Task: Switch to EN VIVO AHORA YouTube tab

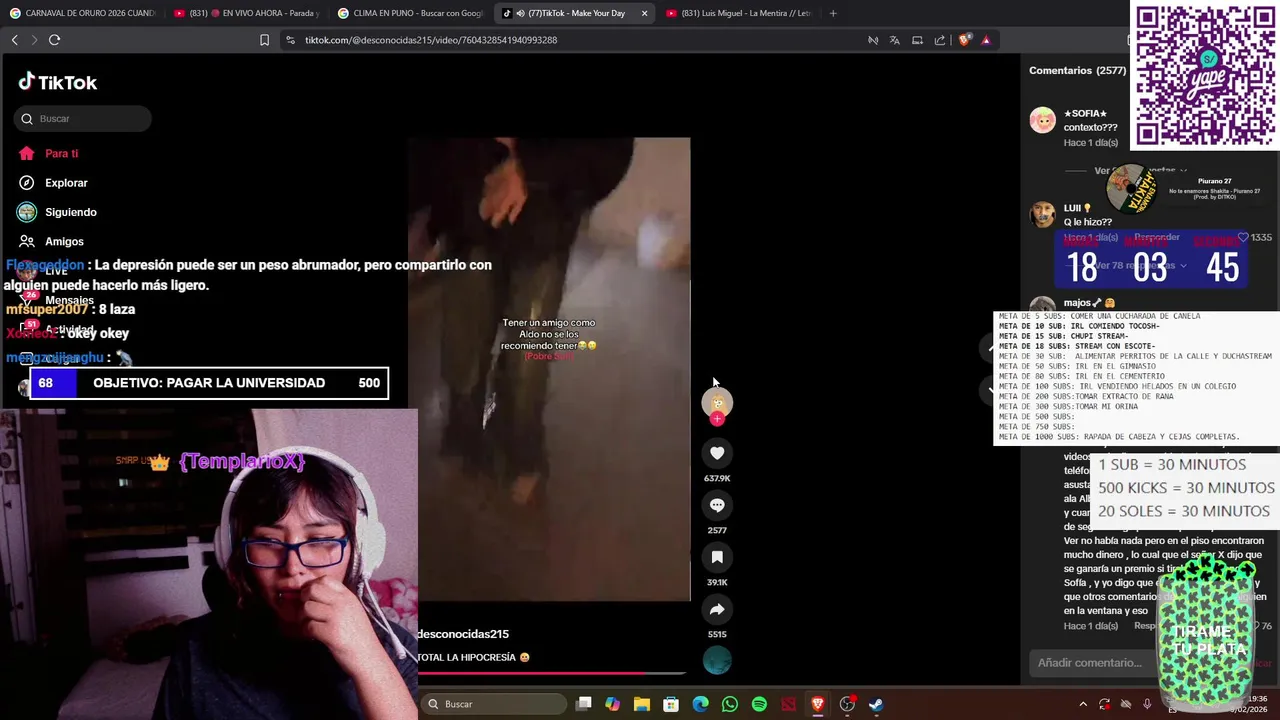Action: click(246, 13)
